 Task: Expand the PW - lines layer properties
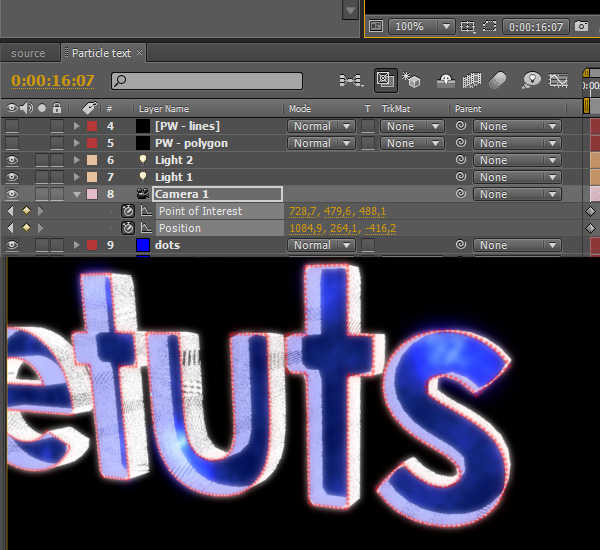coord(77,126)
